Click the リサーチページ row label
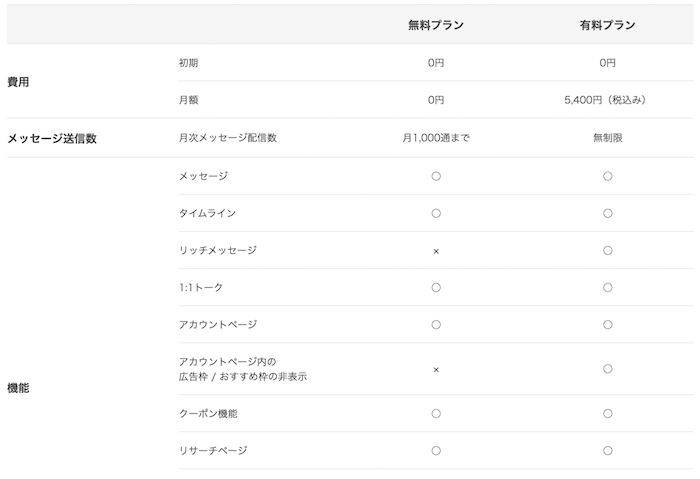Screen dimensions: 700x479 tap(213, 450)
